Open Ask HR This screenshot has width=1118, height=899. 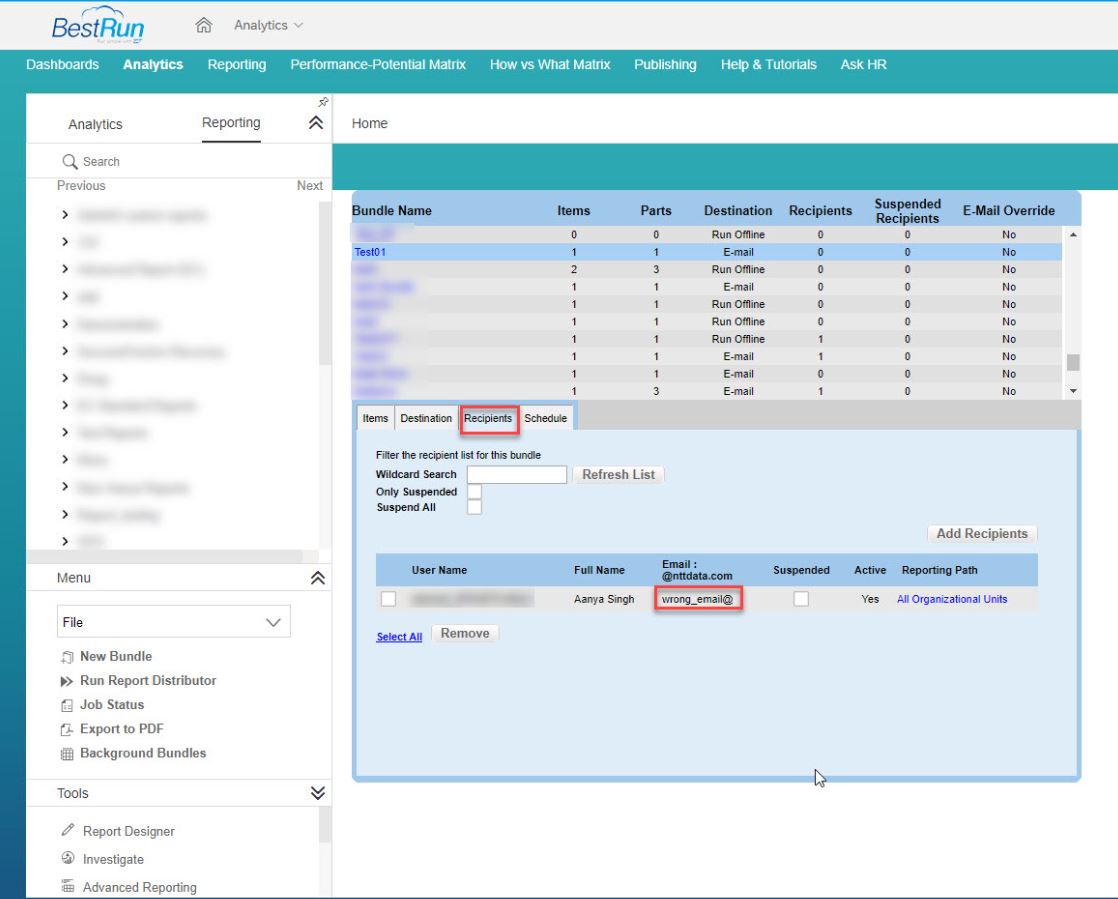pos(863,64)
